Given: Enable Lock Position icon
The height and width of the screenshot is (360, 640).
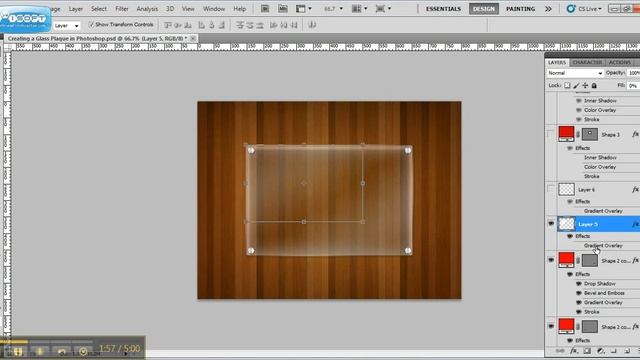Looking at the screenshot, I should 585,85.
